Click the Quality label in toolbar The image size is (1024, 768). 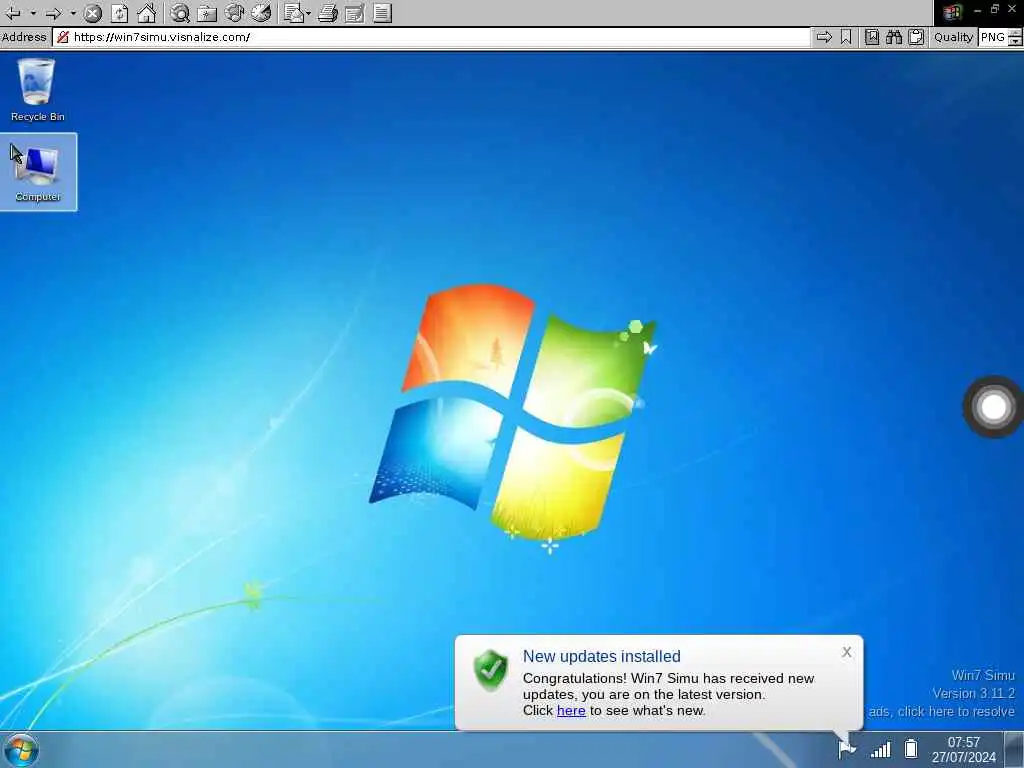pos(953,37)
